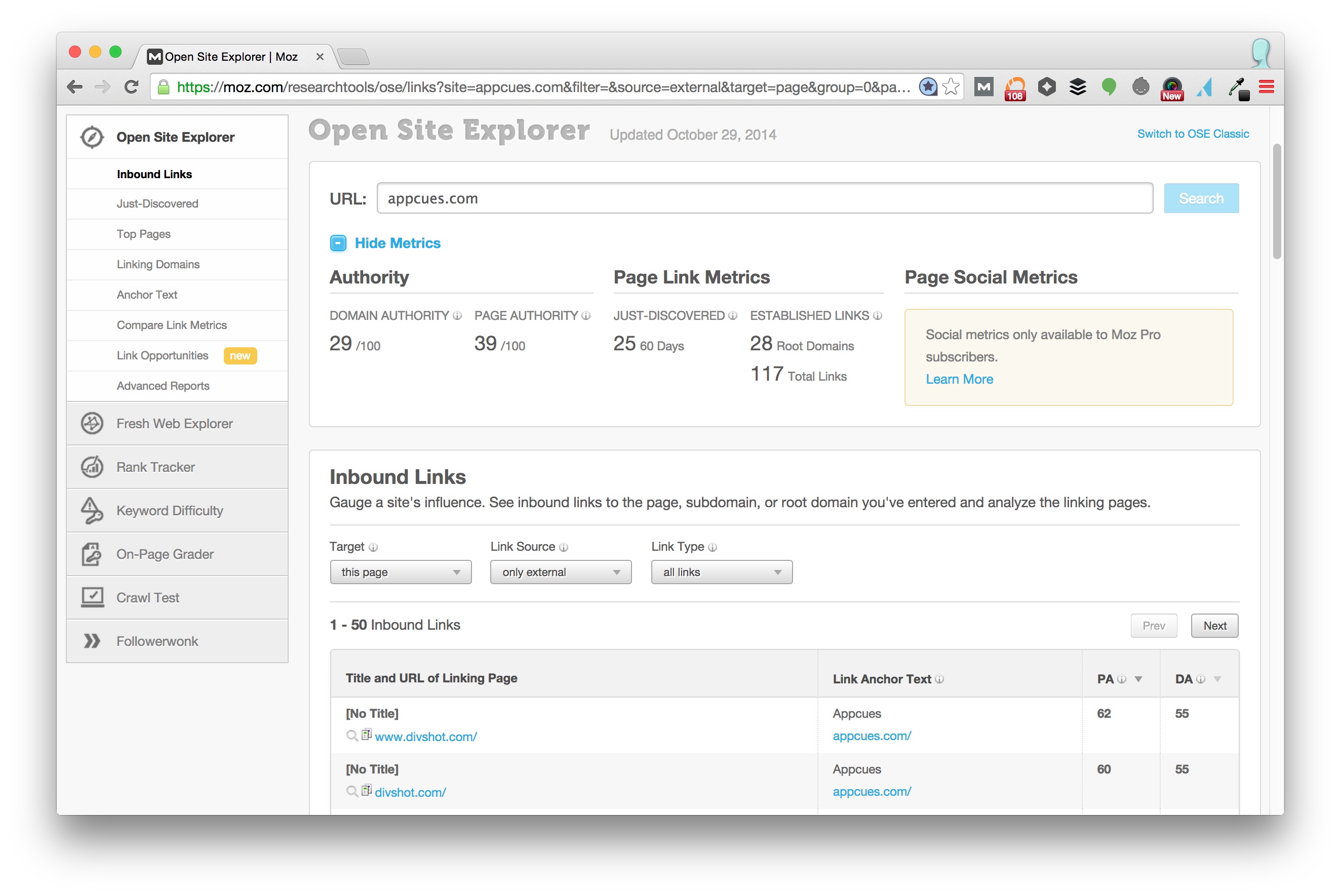
Task: Open the www.divshot.com/ link
Action: point(426,737)
